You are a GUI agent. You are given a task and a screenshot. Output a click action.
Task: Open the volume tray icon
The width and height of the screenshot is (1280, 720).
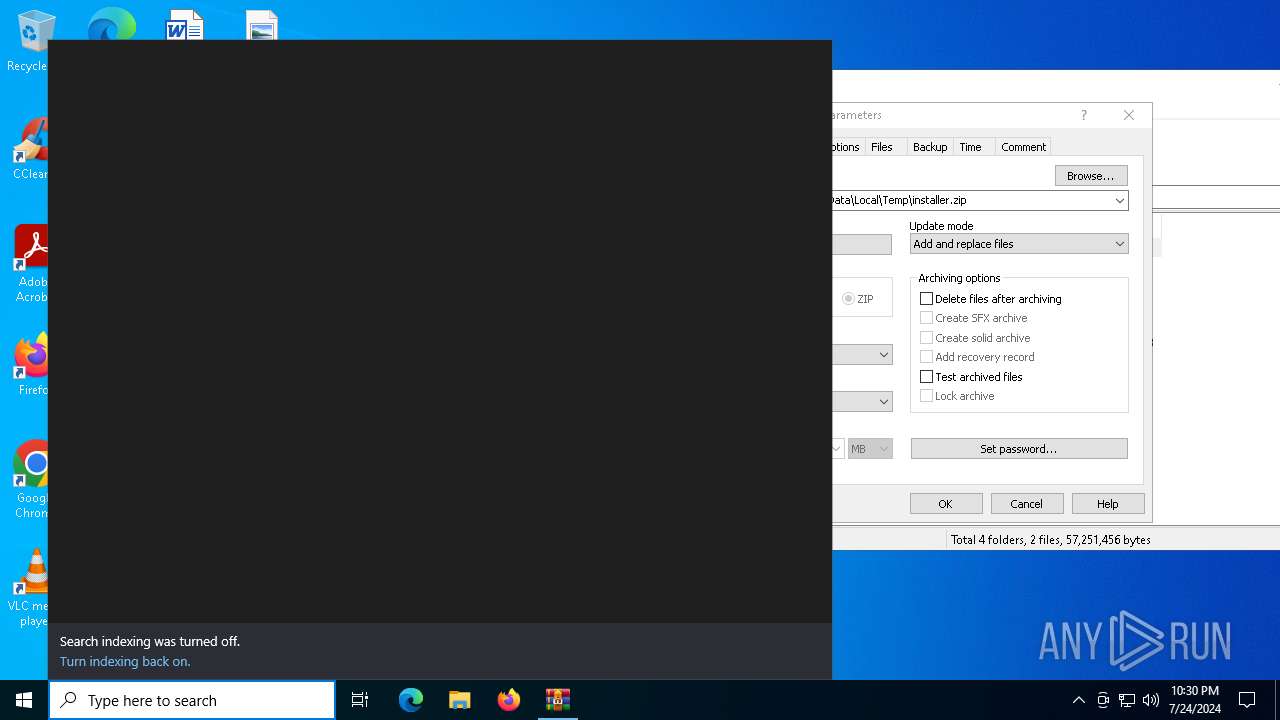click(1151, 700)
